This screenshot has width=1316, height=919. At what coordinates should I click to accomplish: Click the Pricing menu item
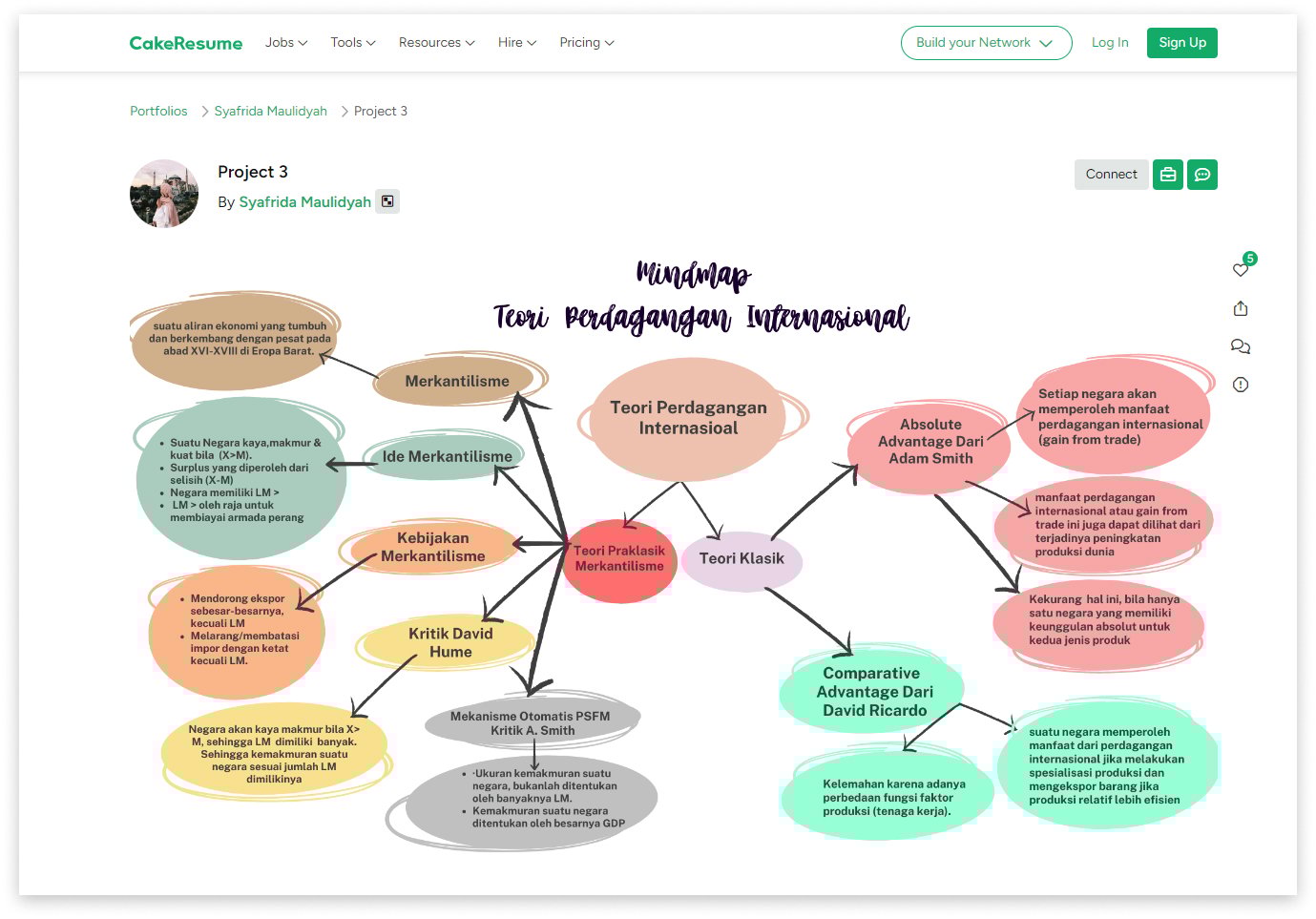click(x=586, y=42)
